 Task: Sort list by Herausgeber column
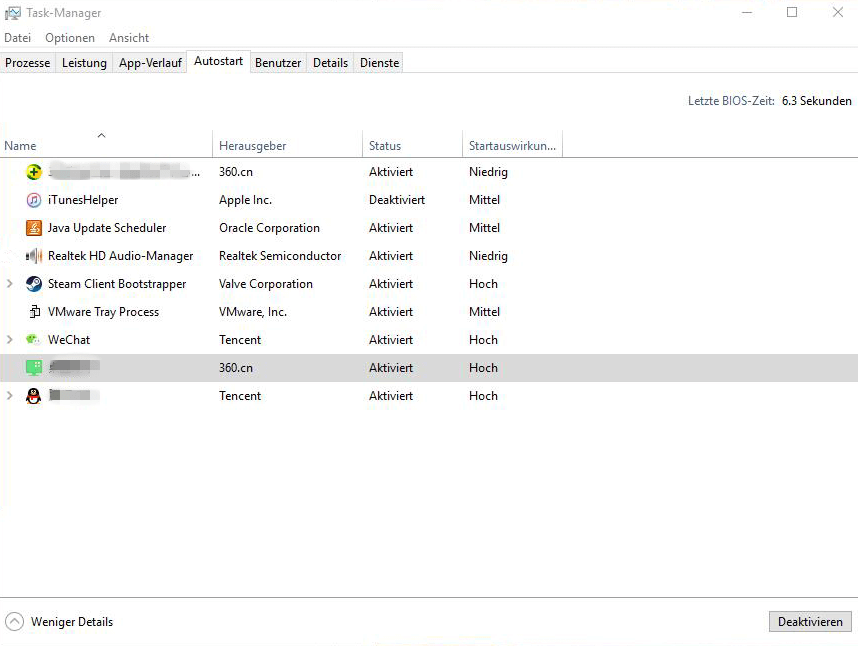(x=253, y=146)
